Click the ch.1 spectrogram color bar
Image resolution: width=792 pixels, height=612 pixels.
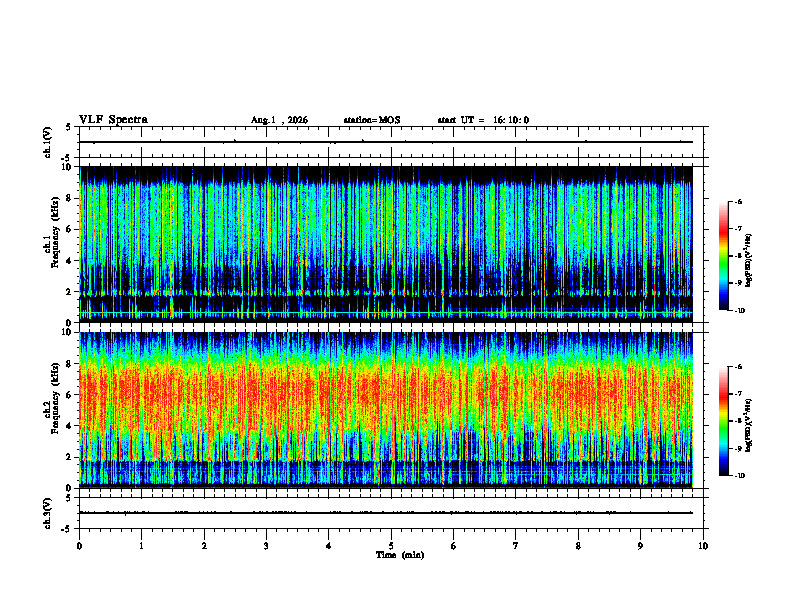(723, 256)
